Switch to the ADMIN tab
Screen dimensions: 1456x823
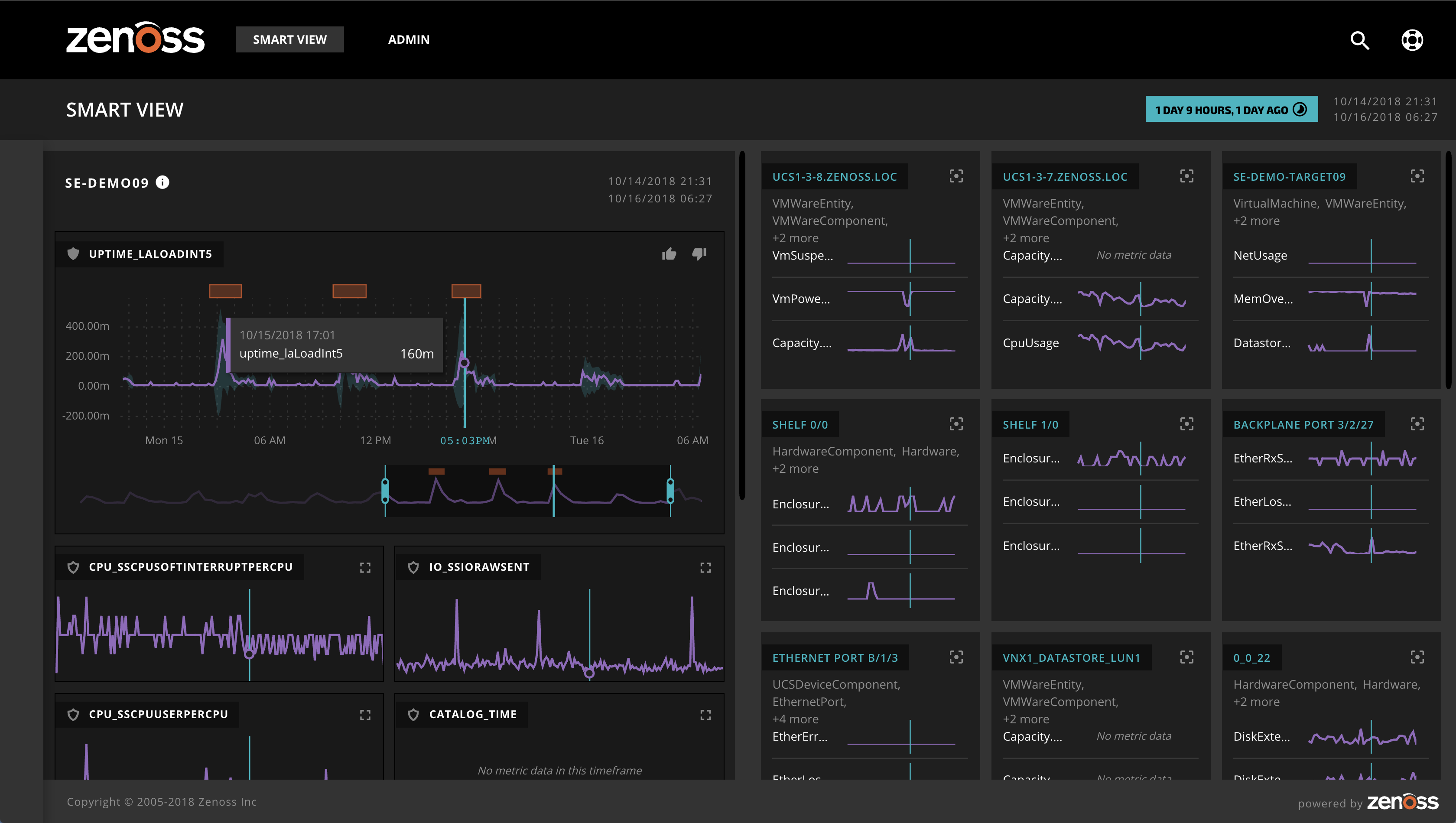click(409, 39)
